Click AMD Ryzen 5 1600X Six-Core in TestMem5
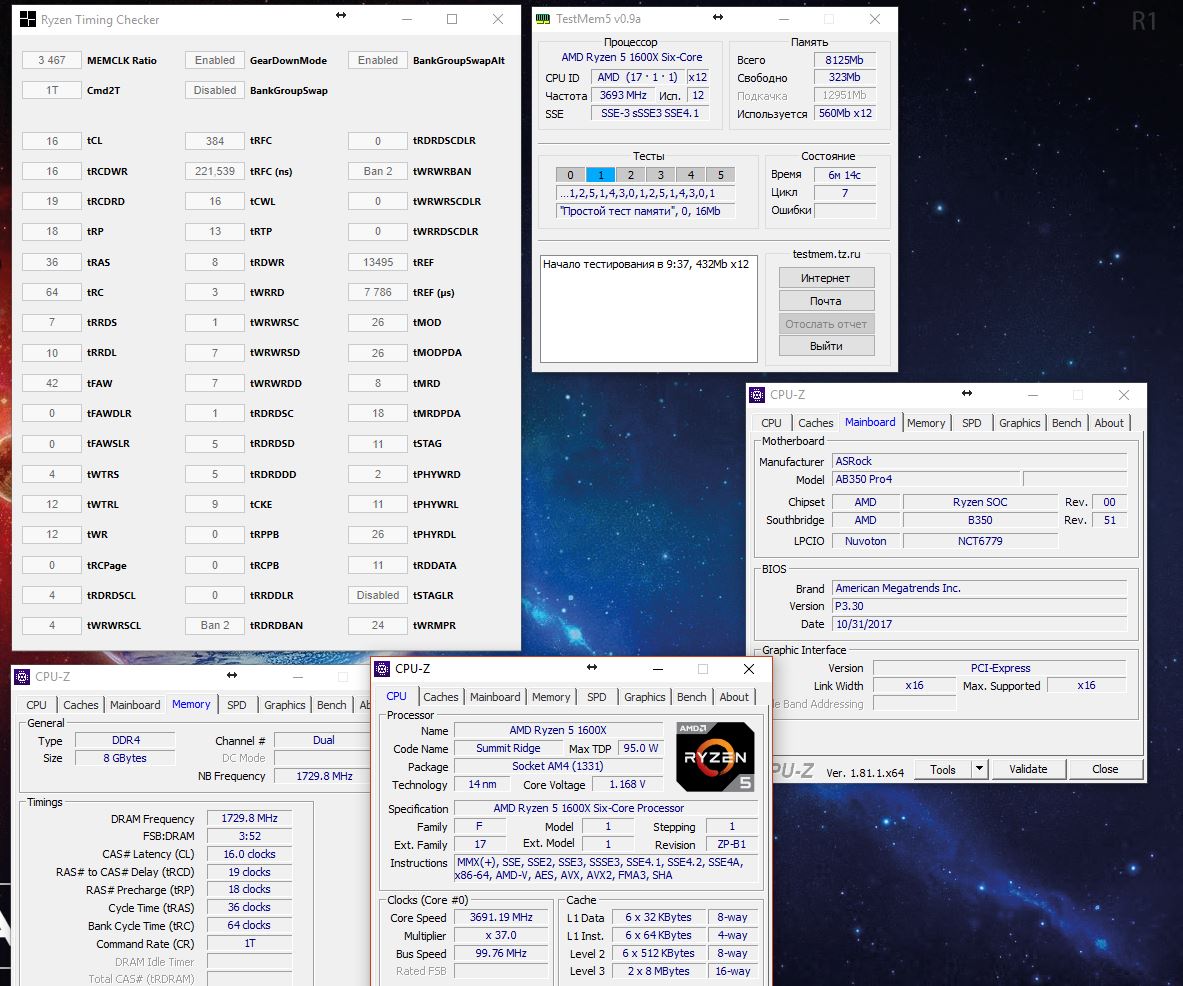The width and height of the screenshot is (1183, 986). pos(631,57)
